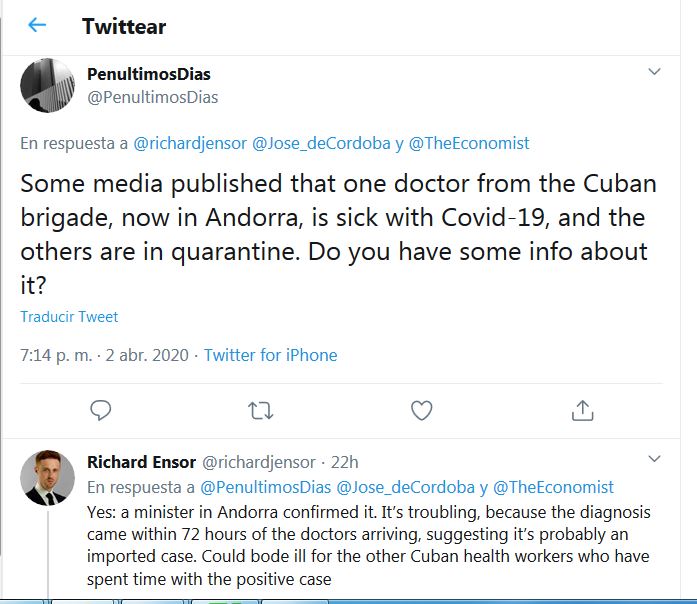The width and height of the screenshot is (697, 604).
Task: Open @richardjensor mention in reply header
Action: (189, 143)
